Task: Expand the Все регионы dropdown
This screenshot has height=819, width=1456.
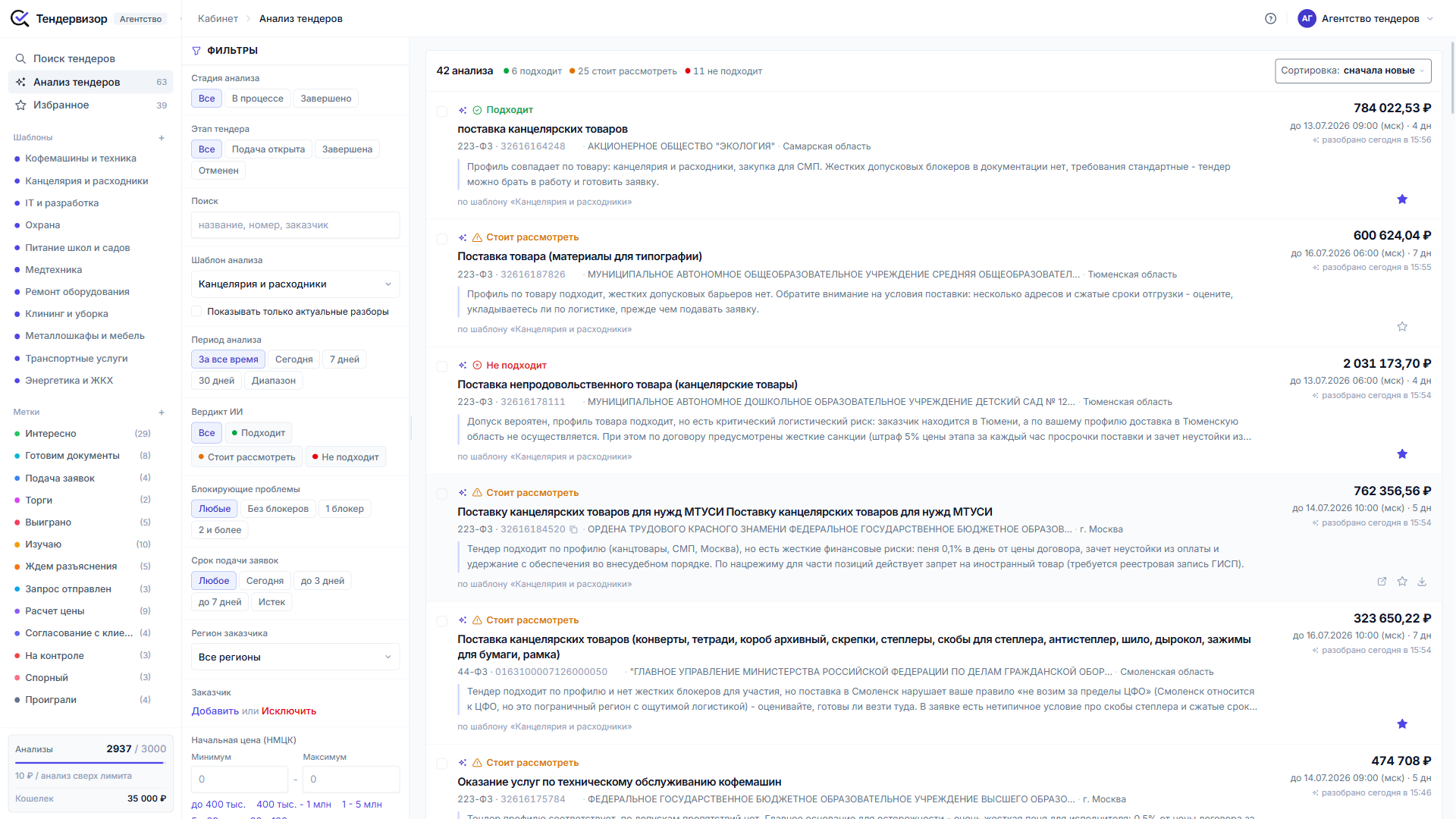Action: (295, 657)
